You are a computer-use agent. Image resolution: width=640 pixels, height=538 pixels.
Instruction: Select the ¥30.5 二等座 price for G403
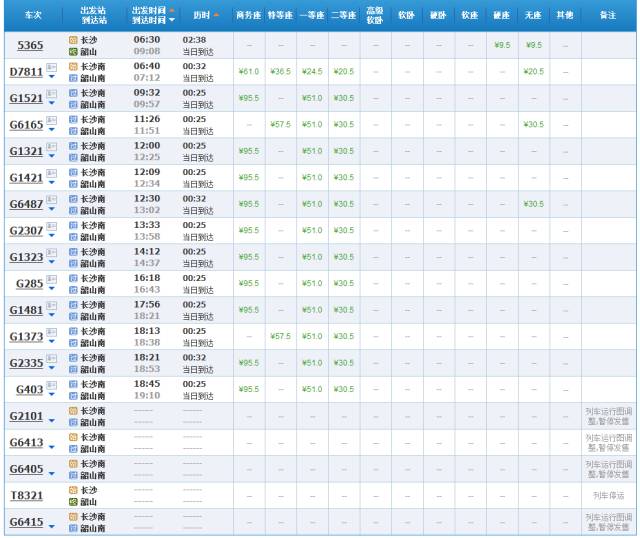344,389
